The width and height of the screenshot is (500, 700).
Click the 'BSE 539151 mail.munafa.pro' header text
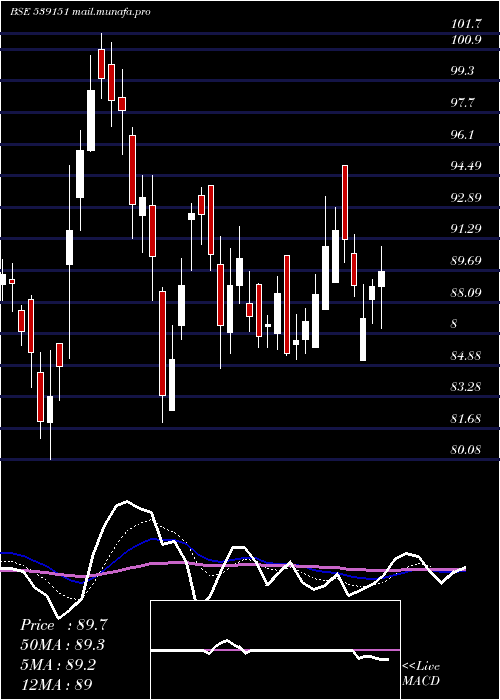tap(80, 12)
